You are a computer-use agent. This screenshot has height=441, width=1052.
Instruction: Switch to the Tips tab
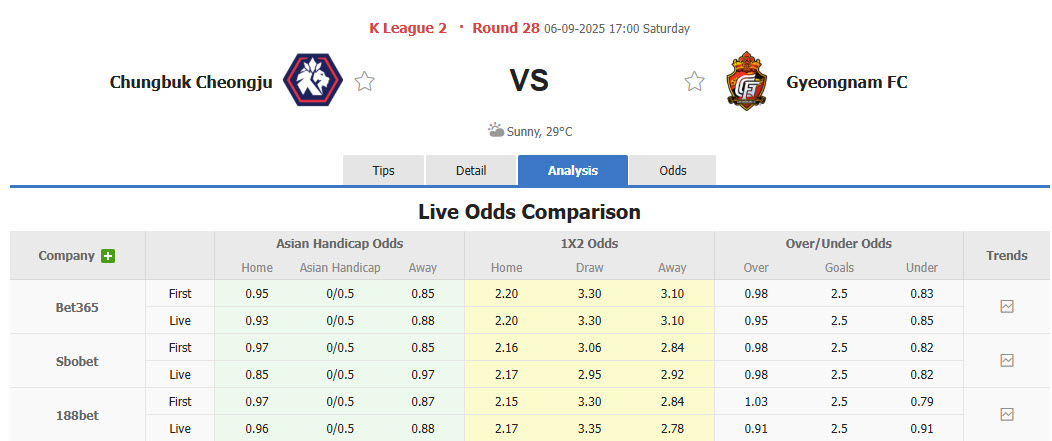(384, 171)
